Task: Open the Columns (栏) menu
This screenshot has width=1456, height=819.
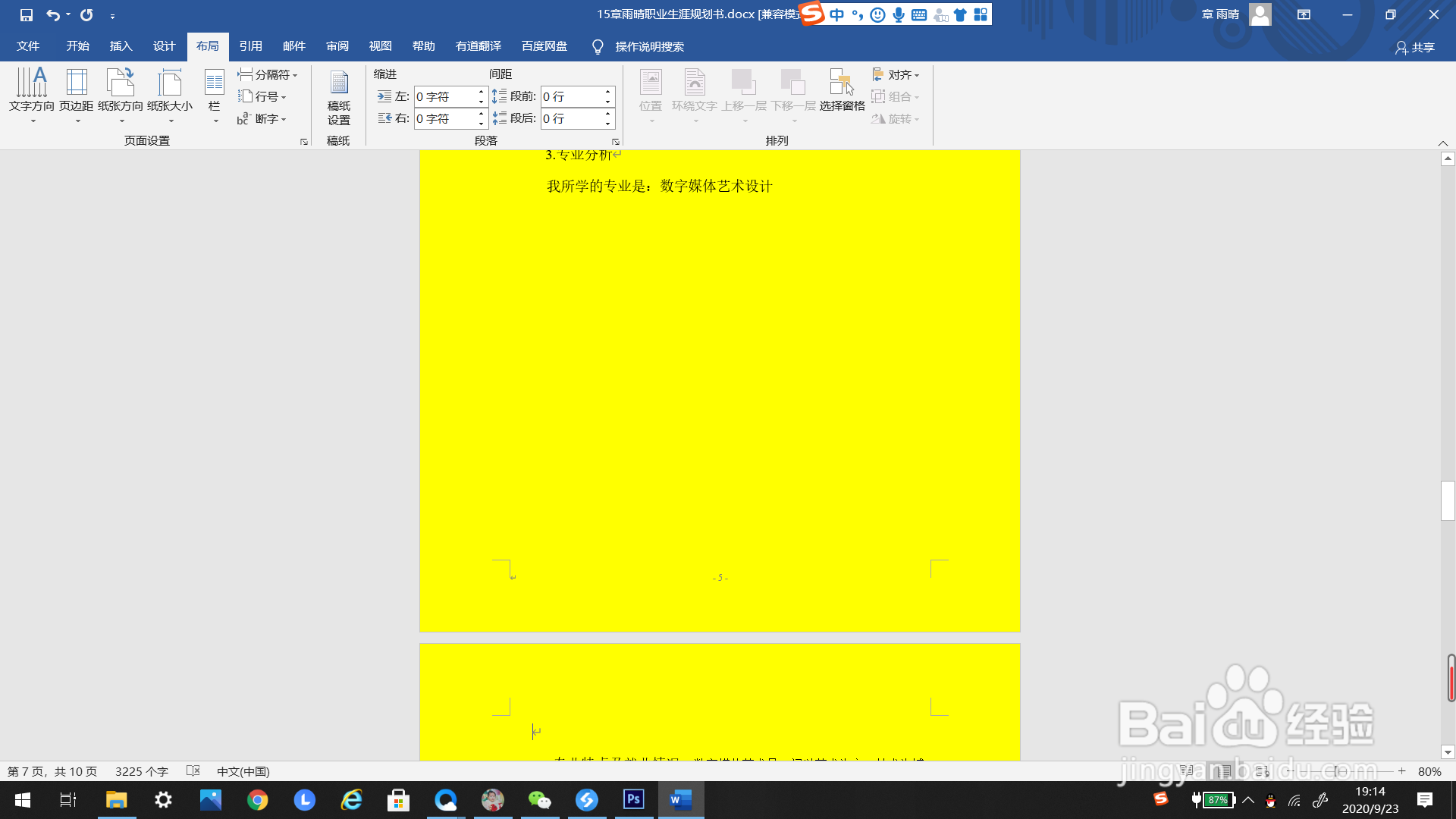Action: point(215,94)
